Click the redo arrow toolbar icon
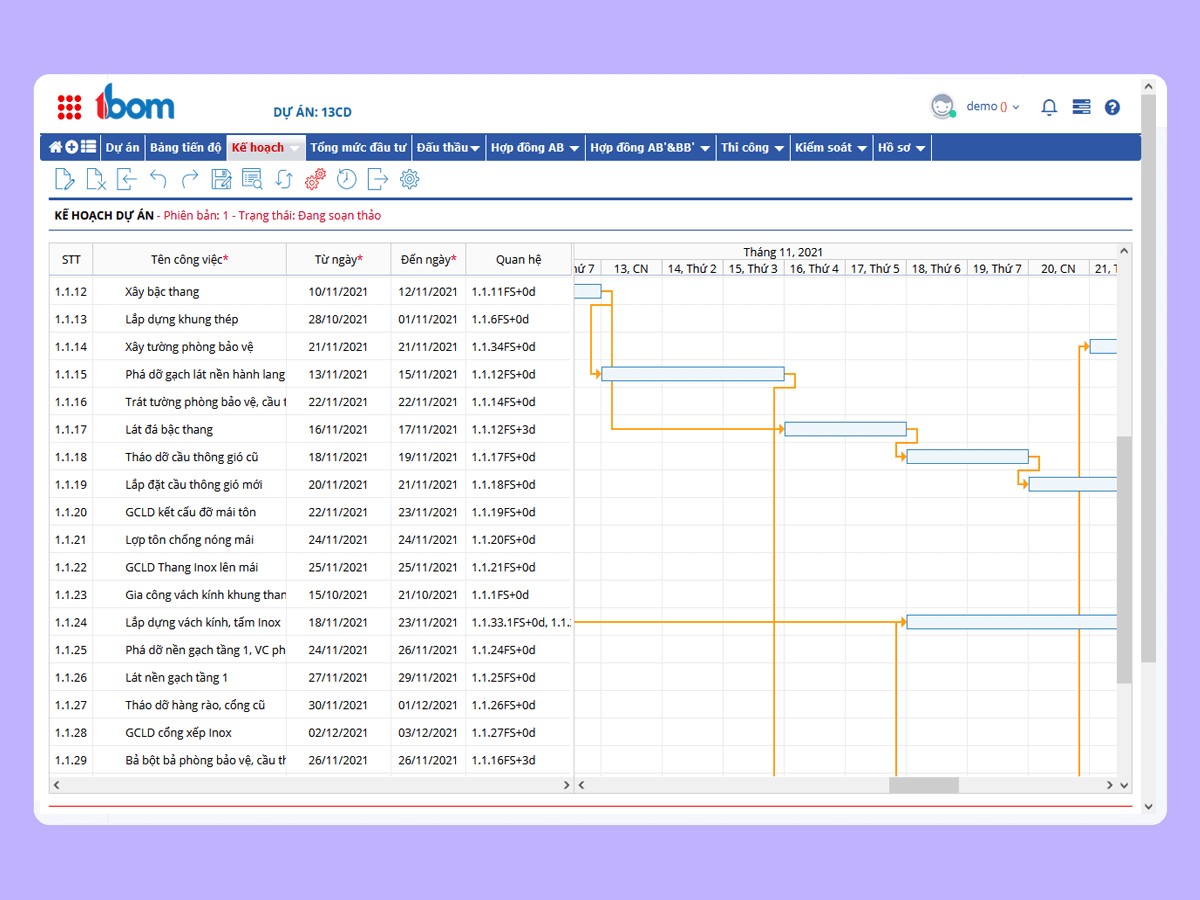 tap(190, 179)
